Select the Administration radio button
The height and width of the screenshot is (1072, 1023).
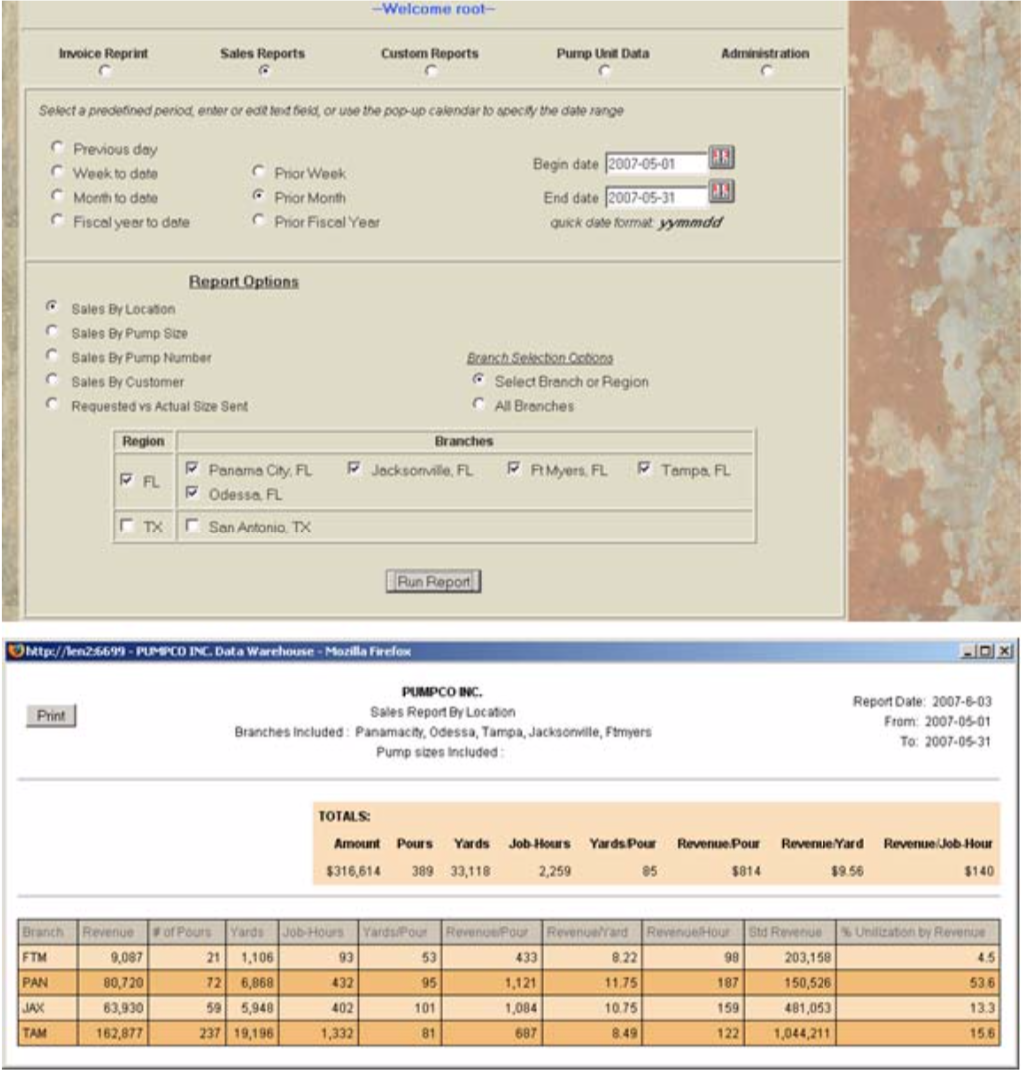(767, 70)
